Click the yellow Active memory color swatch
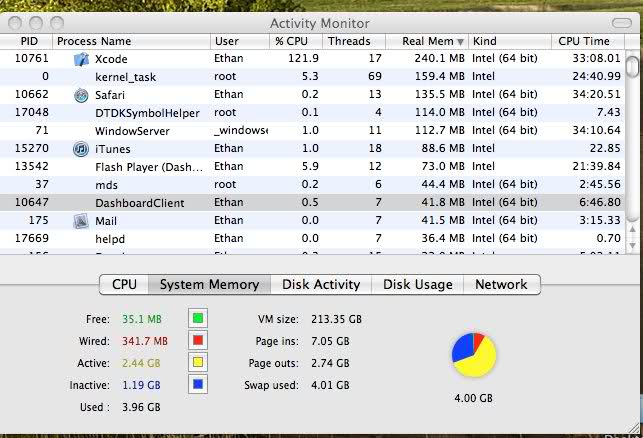The width and height of the screenshot is (643, 438). coord(198,363)
